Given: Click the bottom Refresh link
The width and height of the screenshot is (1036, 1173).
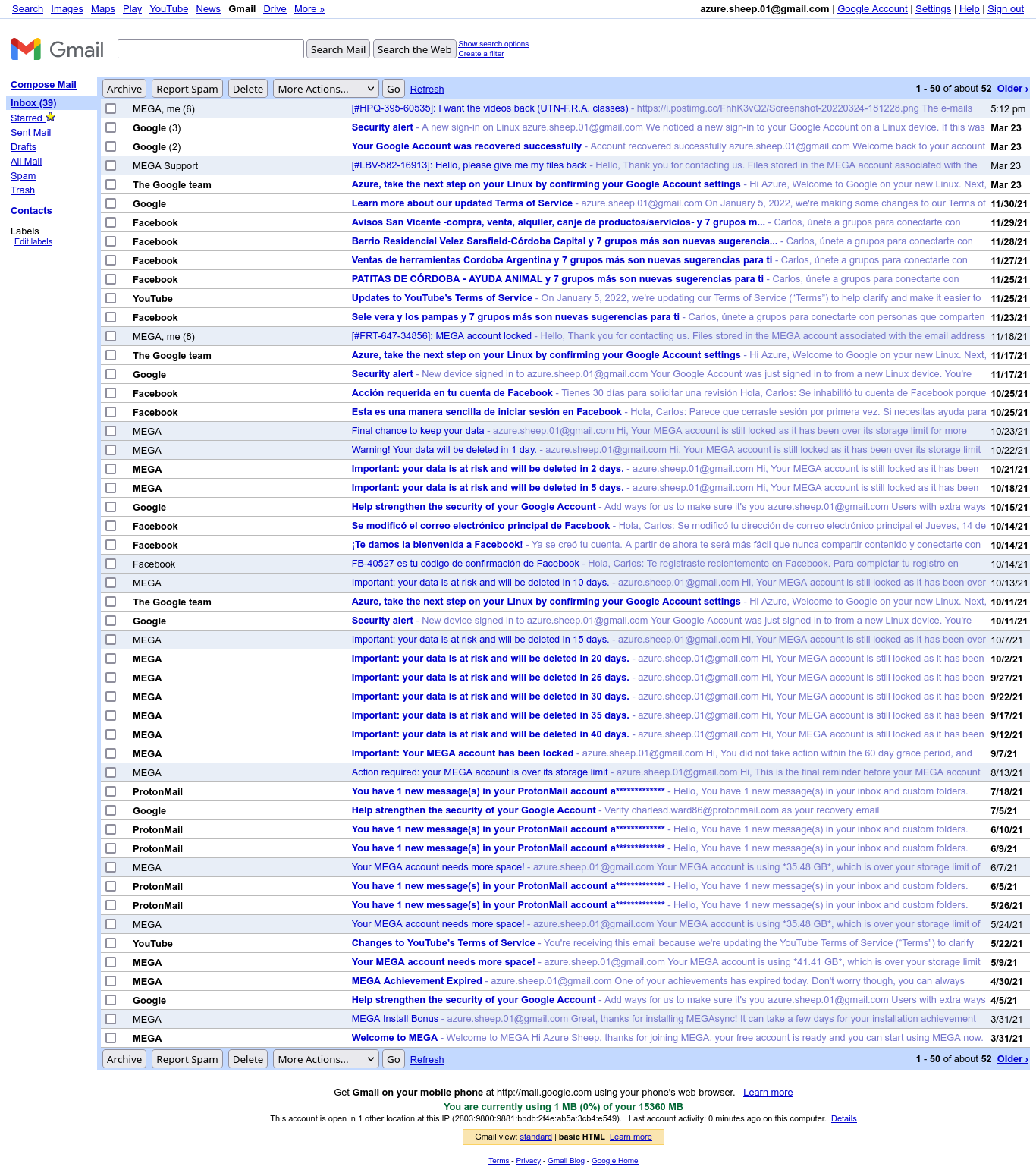Looking at the screenshot, I should pos(427,1060).
